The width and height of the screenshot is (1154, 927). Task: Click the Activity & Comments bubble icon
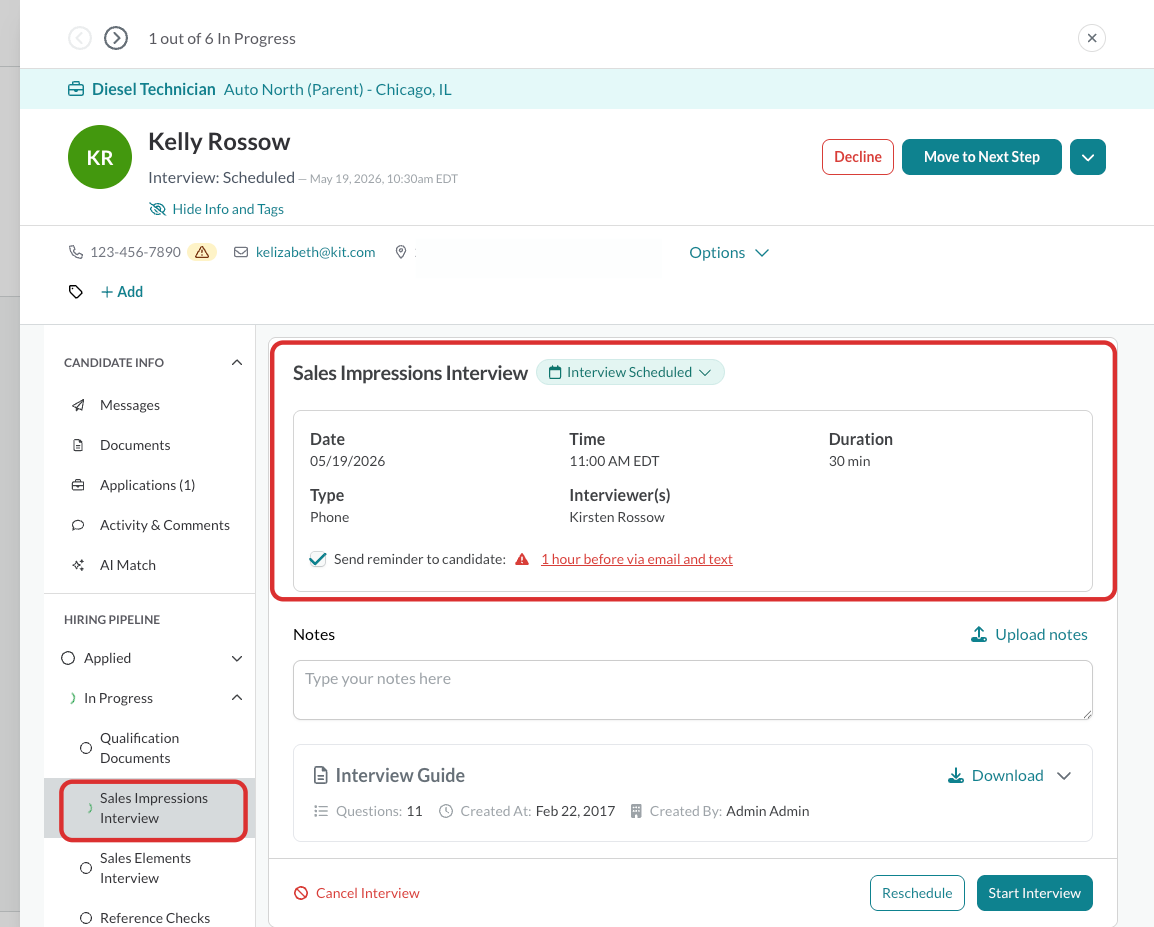[x=78, y=525]
